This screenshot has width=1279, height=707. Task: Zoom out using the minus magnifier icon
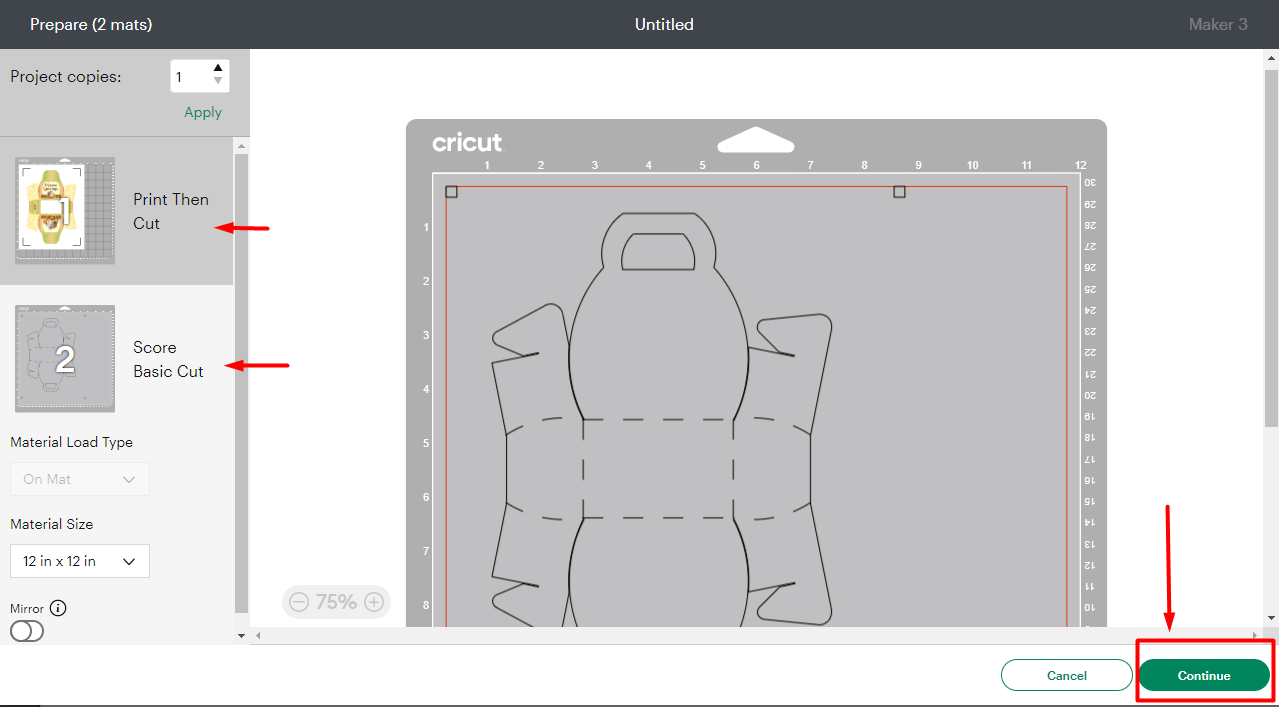(x=299, y=602)
